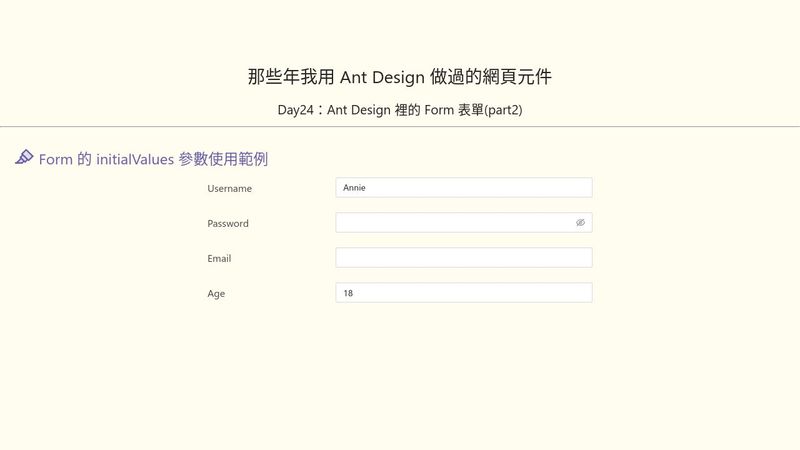Viewport: 800px width, 450px height.
Task: Click the Age label
Action: [216, 293]
